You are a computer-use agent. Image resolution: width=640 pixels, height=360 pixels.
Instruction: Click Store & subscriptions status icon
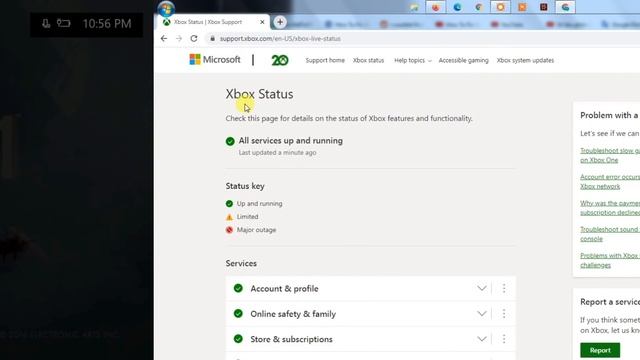(238, 339)
